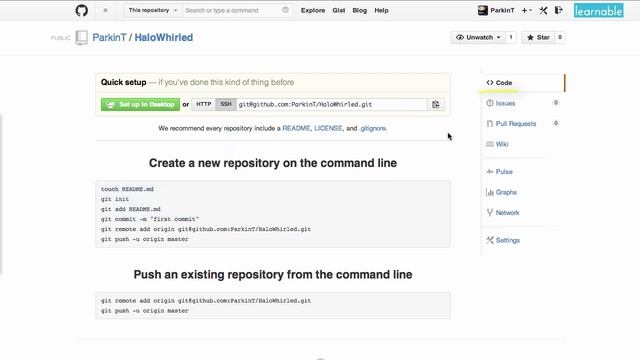640x360 pixels.
Task: Focus the Search or type a command field
Action: coord(232,10)
